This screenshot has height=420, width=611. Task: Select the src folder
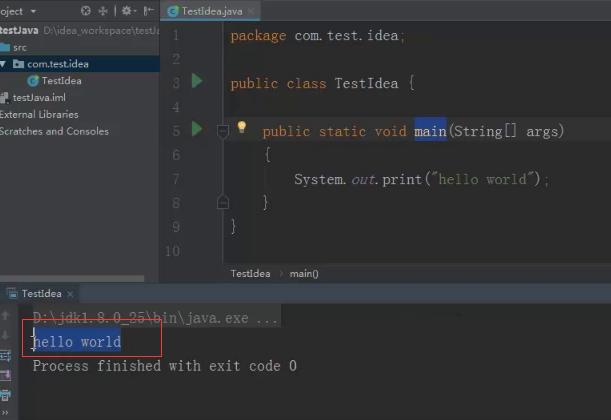[x=20, y=48]
